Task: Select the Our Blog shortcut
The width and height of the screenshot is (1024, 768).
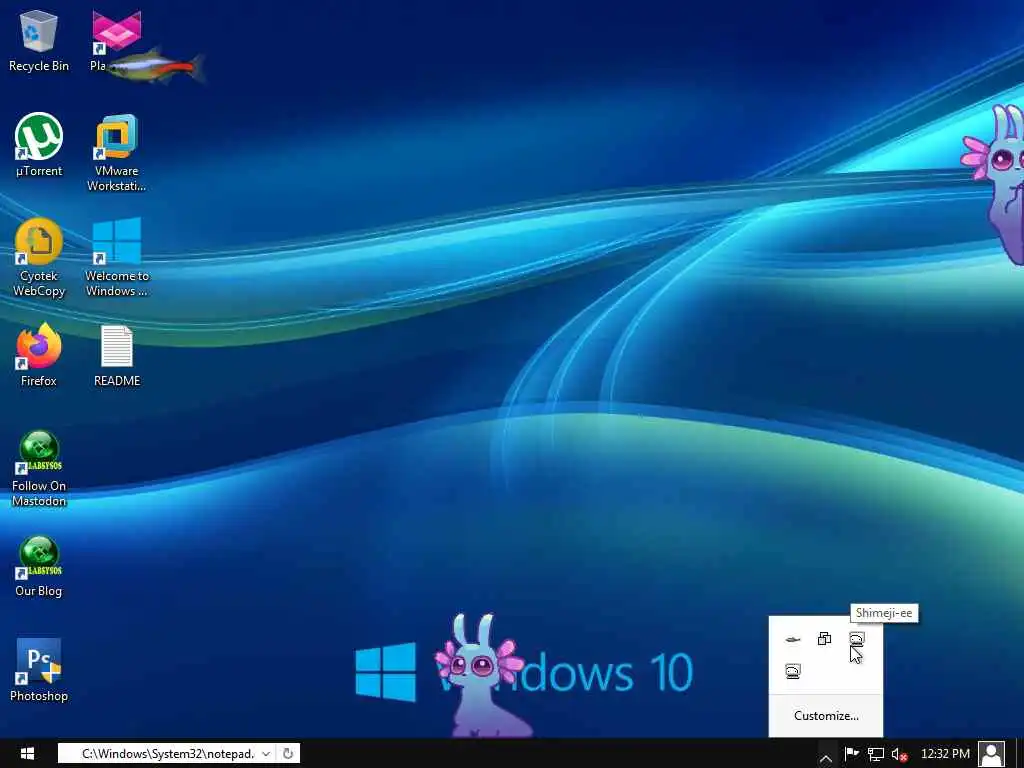Action: tap(39, 566)
